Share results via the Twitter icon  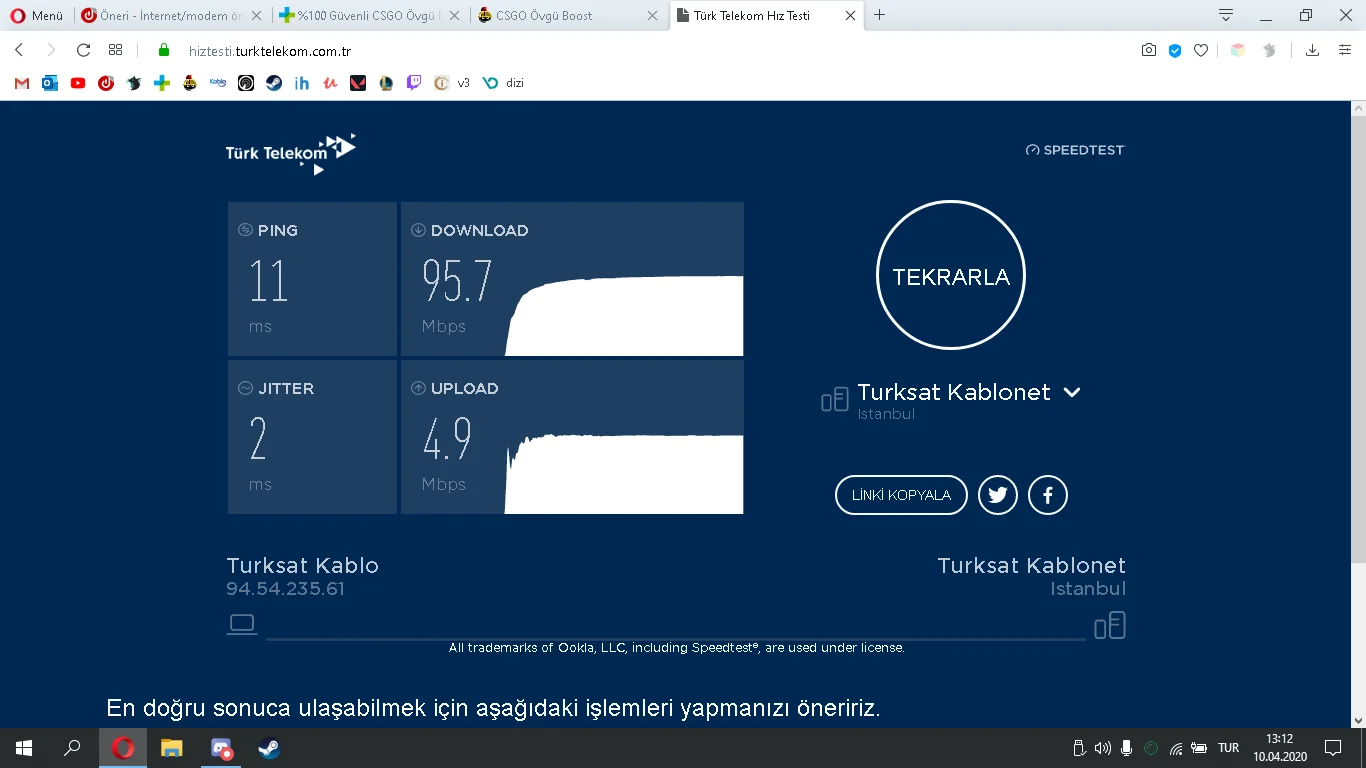(x=997, y=494)
